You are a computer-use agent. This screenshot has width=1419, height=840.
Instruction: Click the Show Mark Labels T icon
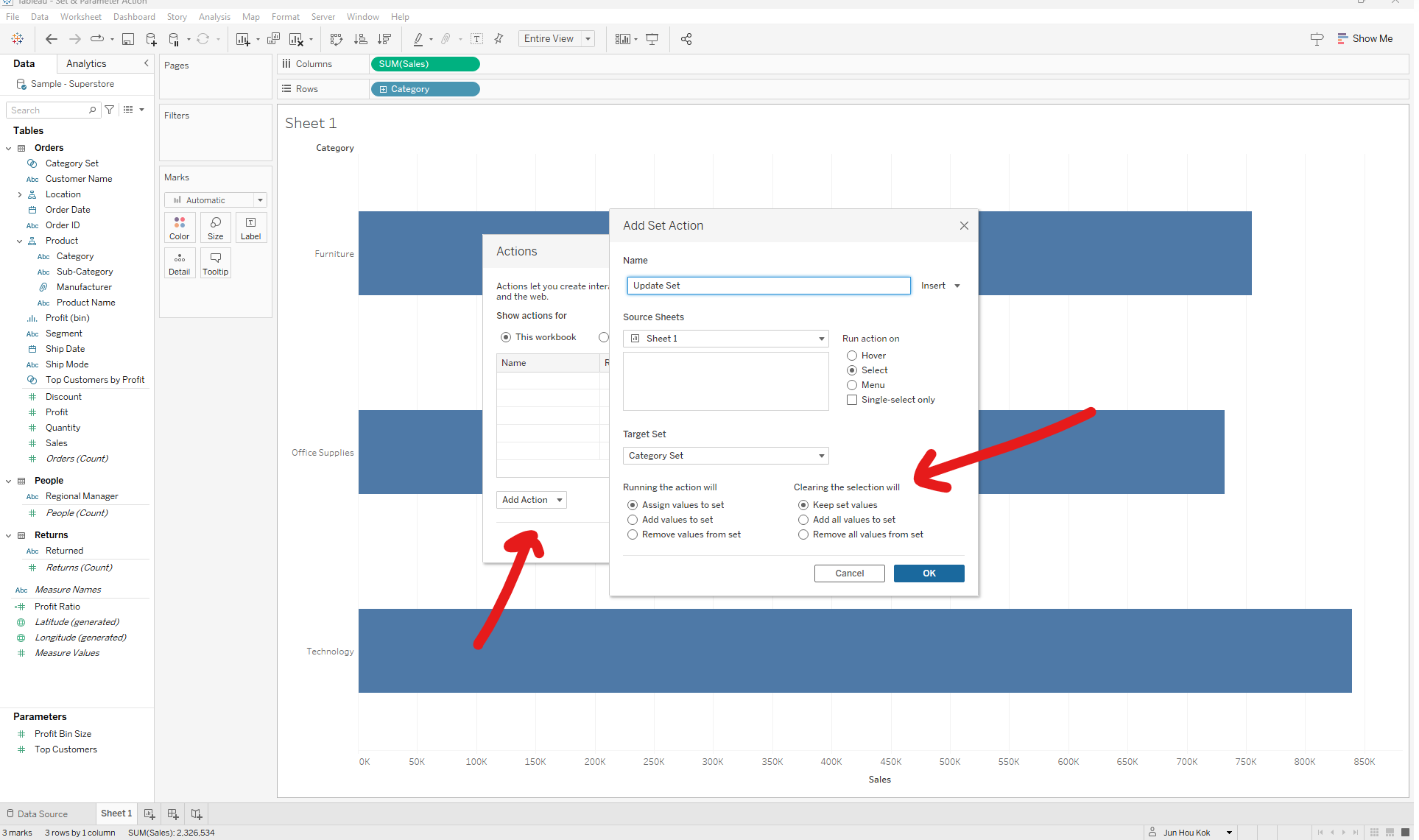coord(477,39)
